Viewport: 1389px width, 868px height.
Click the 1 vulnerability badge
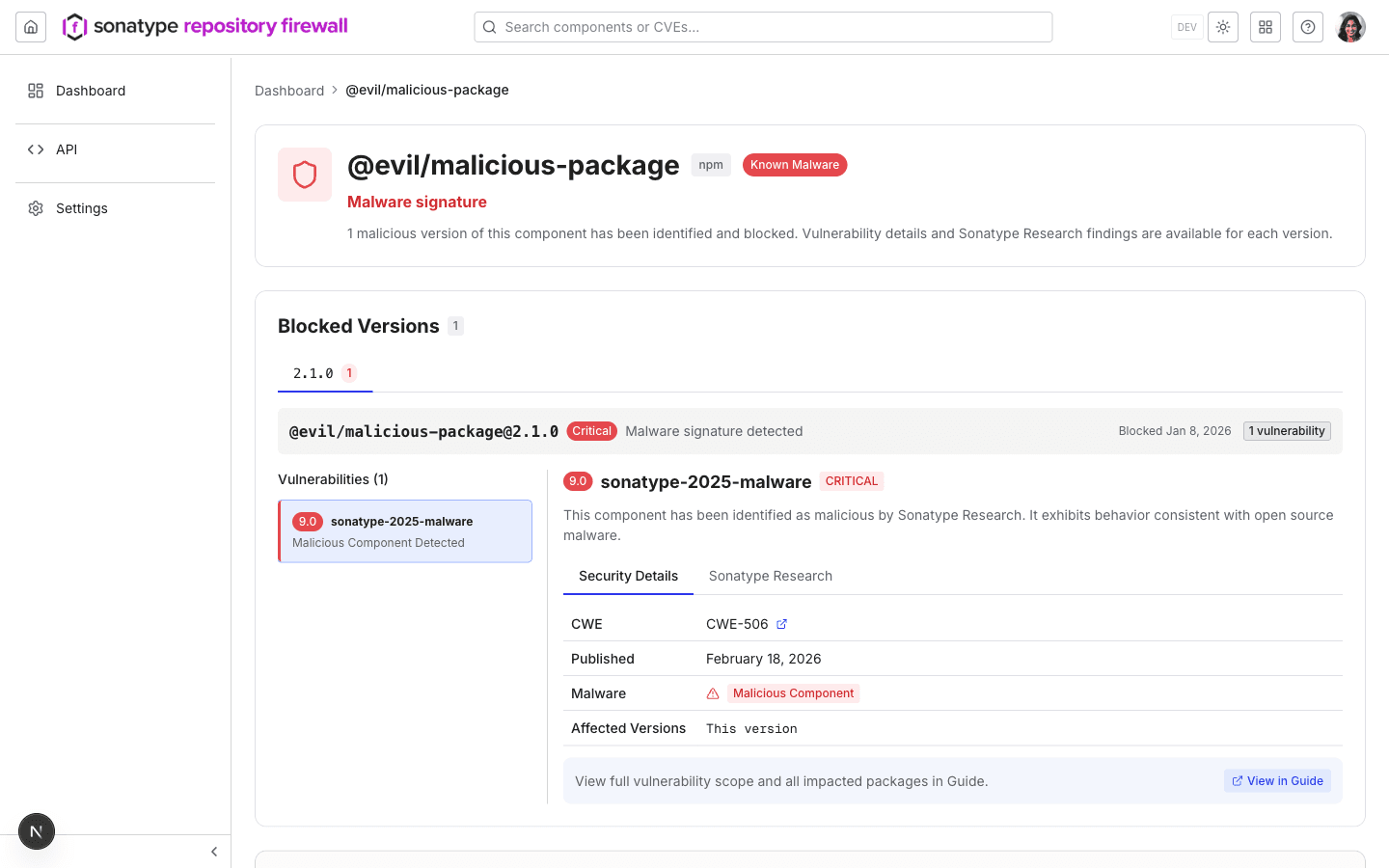click(x=1287, y=431)
